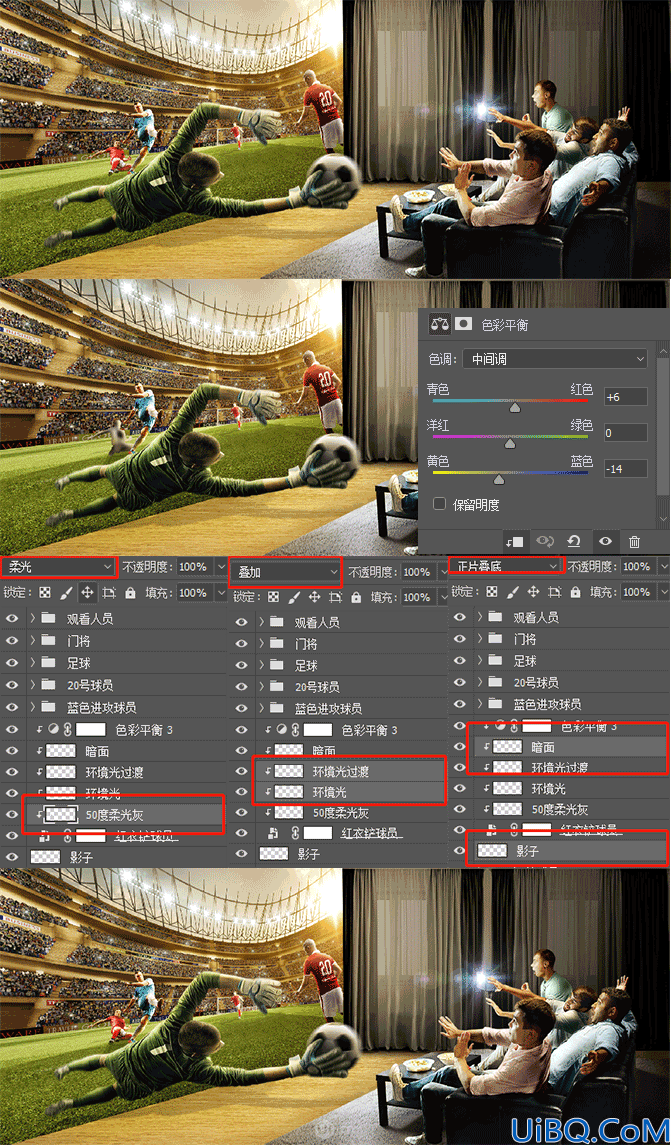This screenshot has height=1145, width=671.
Task: Lock position in the 叠加 layers panel
Action: (315, 597)
